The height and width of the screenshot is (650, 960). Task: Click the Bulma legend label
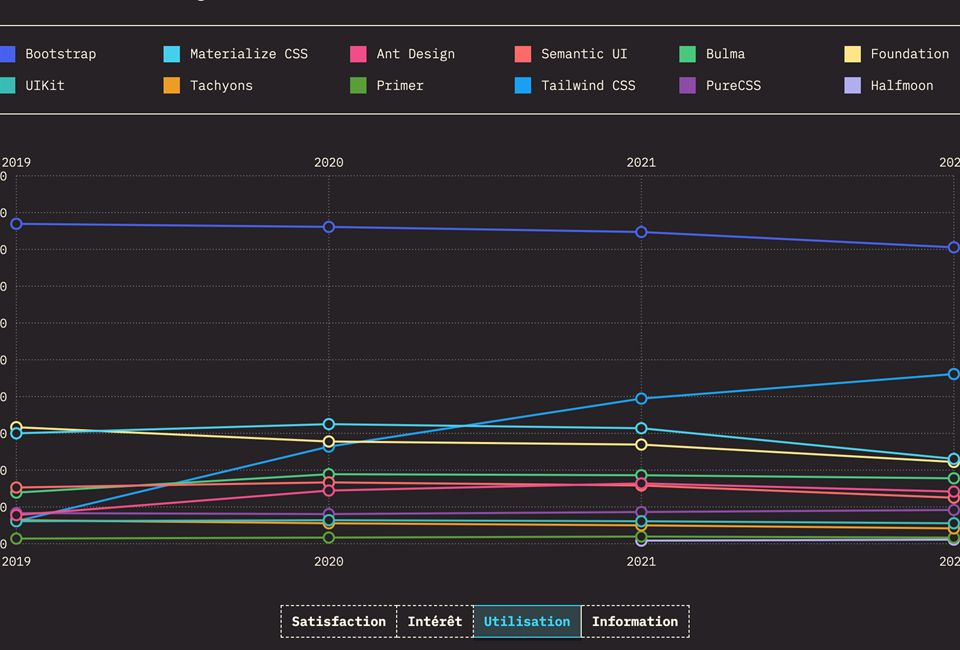[726, 54]
